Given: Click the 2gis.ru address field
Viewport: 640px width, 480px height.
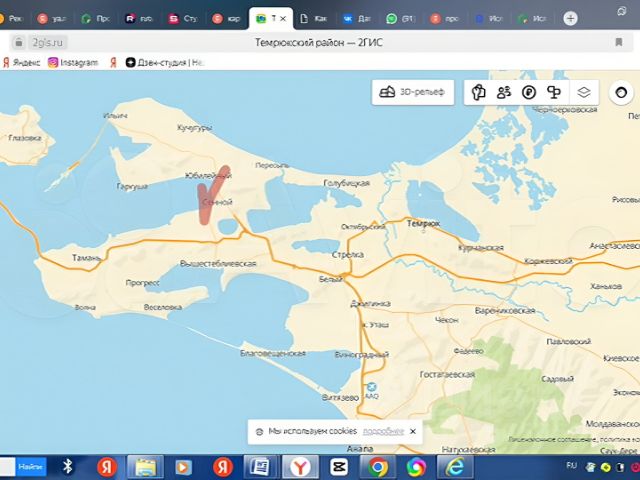Looking at the screenshot, I should click(x=47, y=42).
